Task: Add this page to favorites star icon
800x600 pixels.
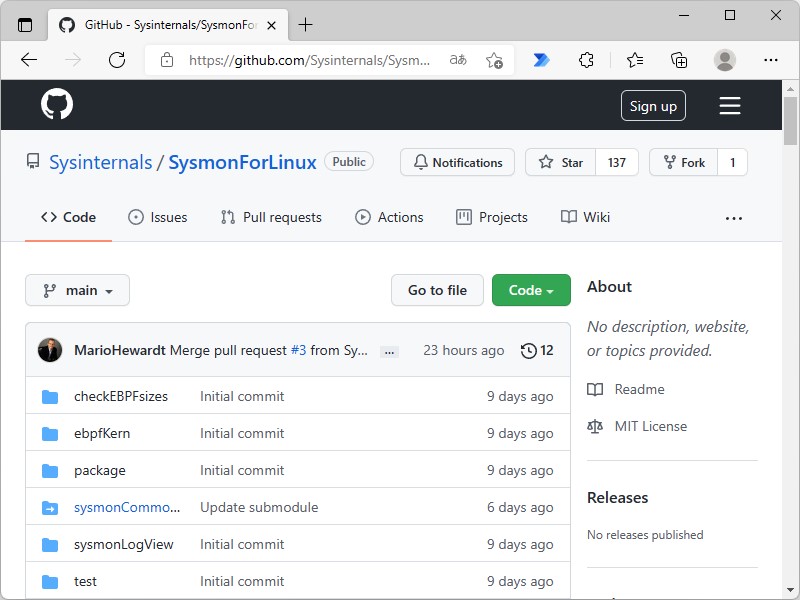Action: pos(494,60)
